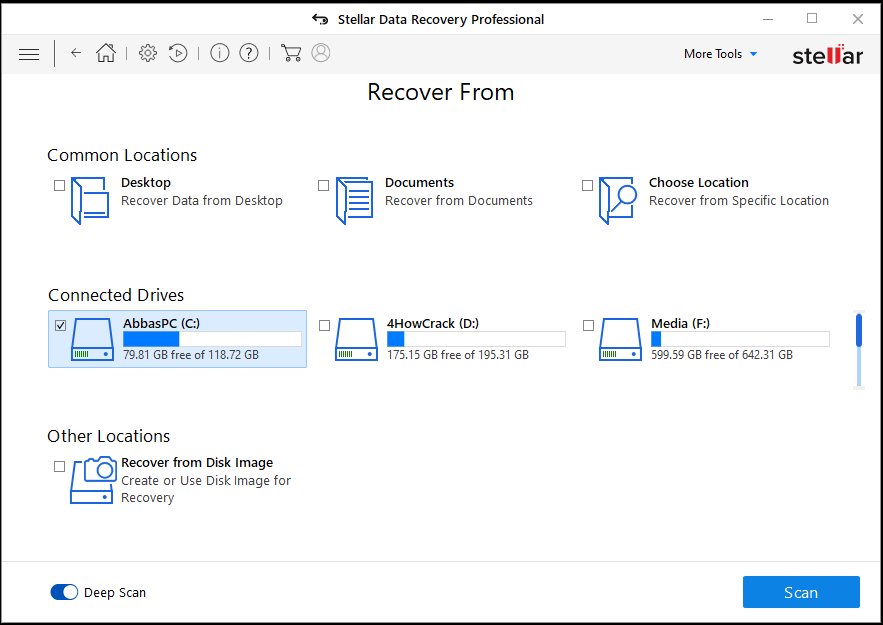Click the Documents folder icon
This screenshot has height=625, width=883.
click(x=354, y=200)
